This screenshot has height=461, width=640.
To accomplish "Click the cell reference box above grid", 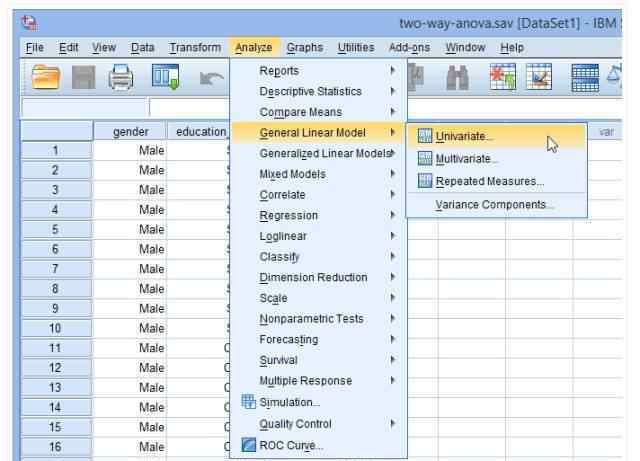I will (x=84, y=108).
